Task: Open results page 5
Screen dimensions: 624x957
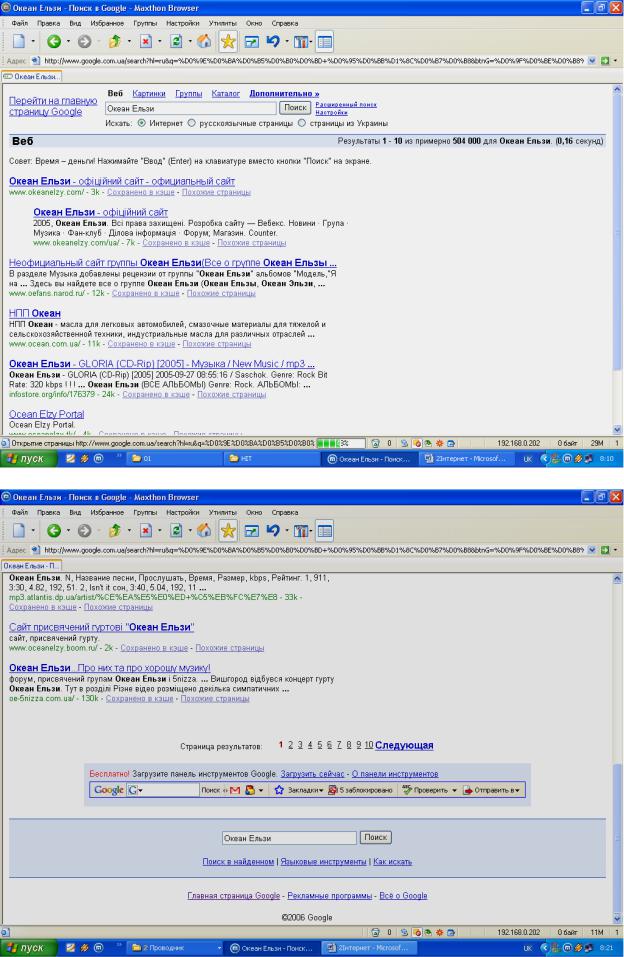Action: point(319,745)
